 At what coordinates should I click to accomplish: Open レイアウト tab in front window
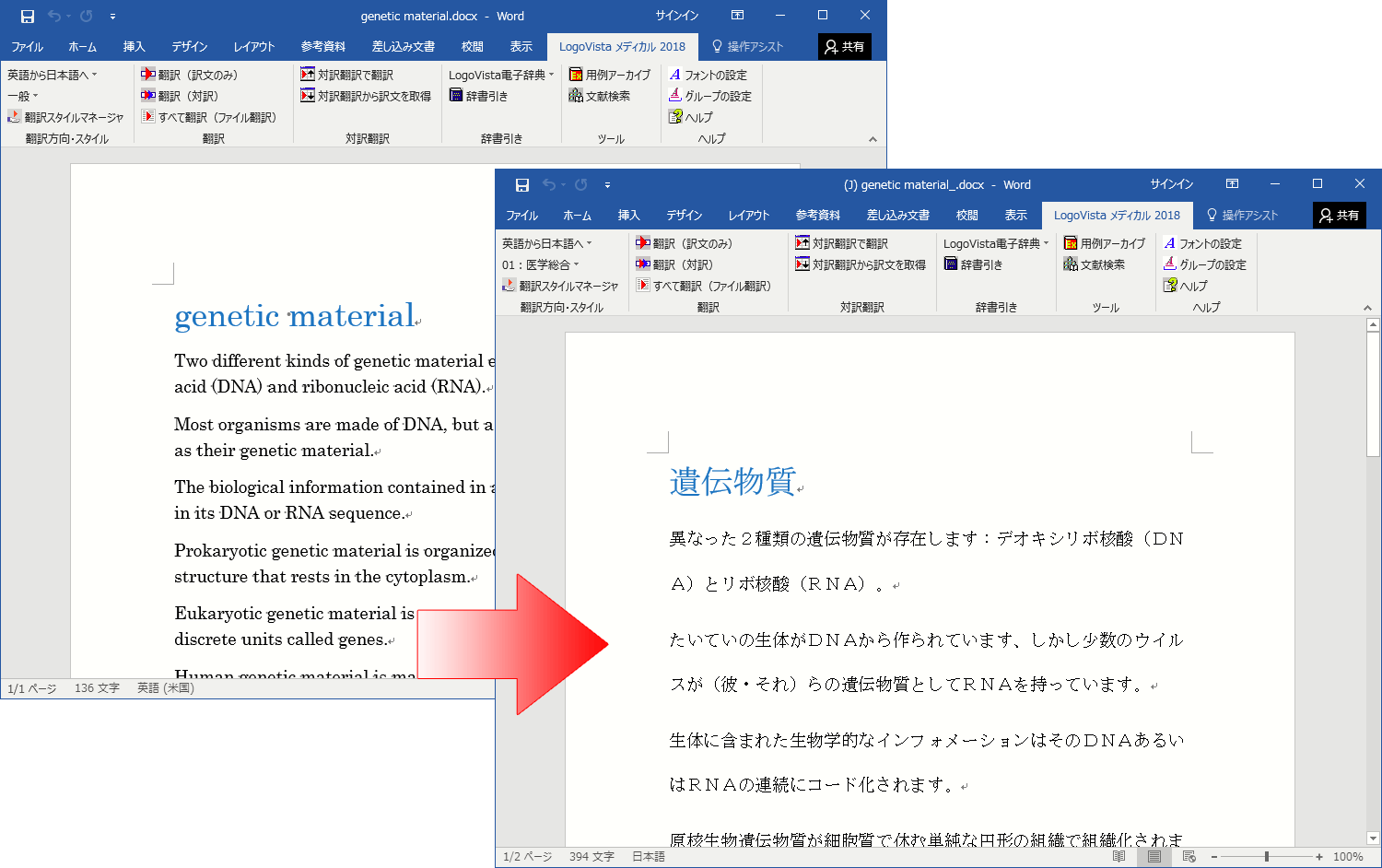coord(749,215)
